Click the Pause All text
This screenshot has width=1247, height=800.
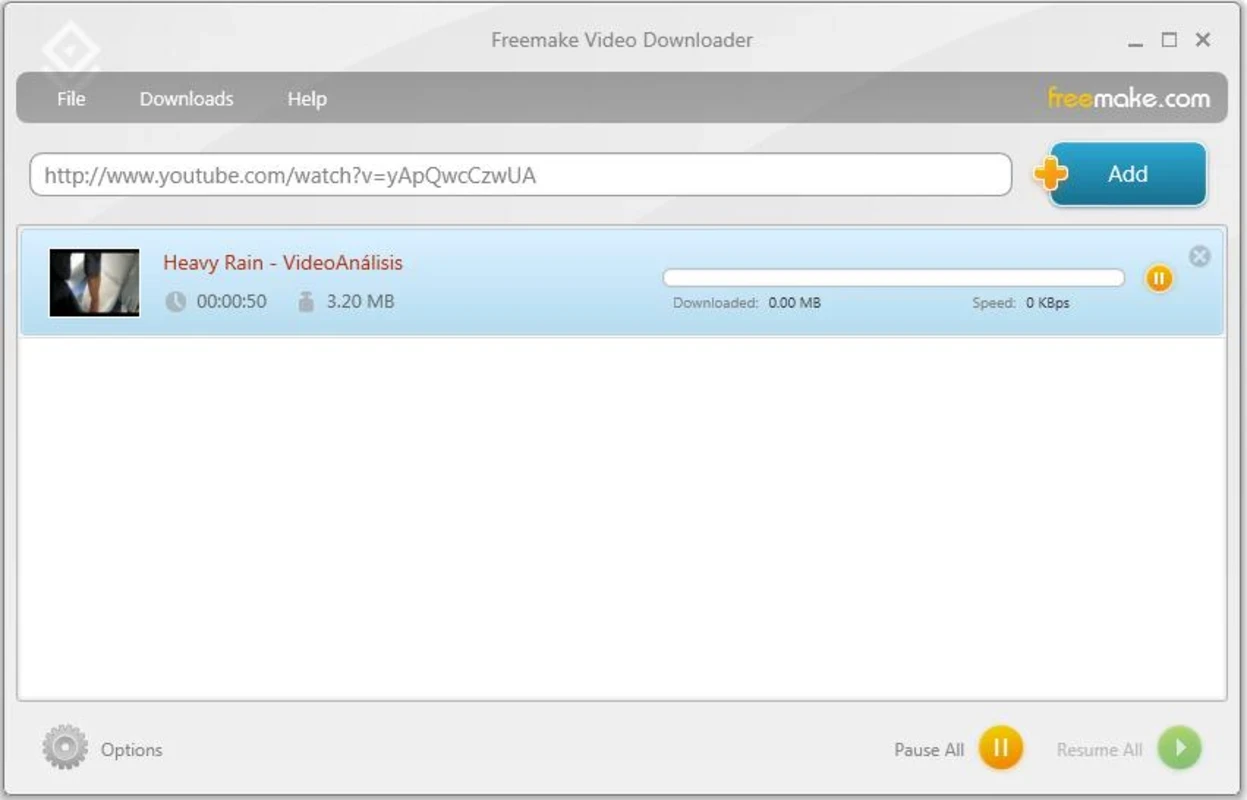click(x=929, y=750)
